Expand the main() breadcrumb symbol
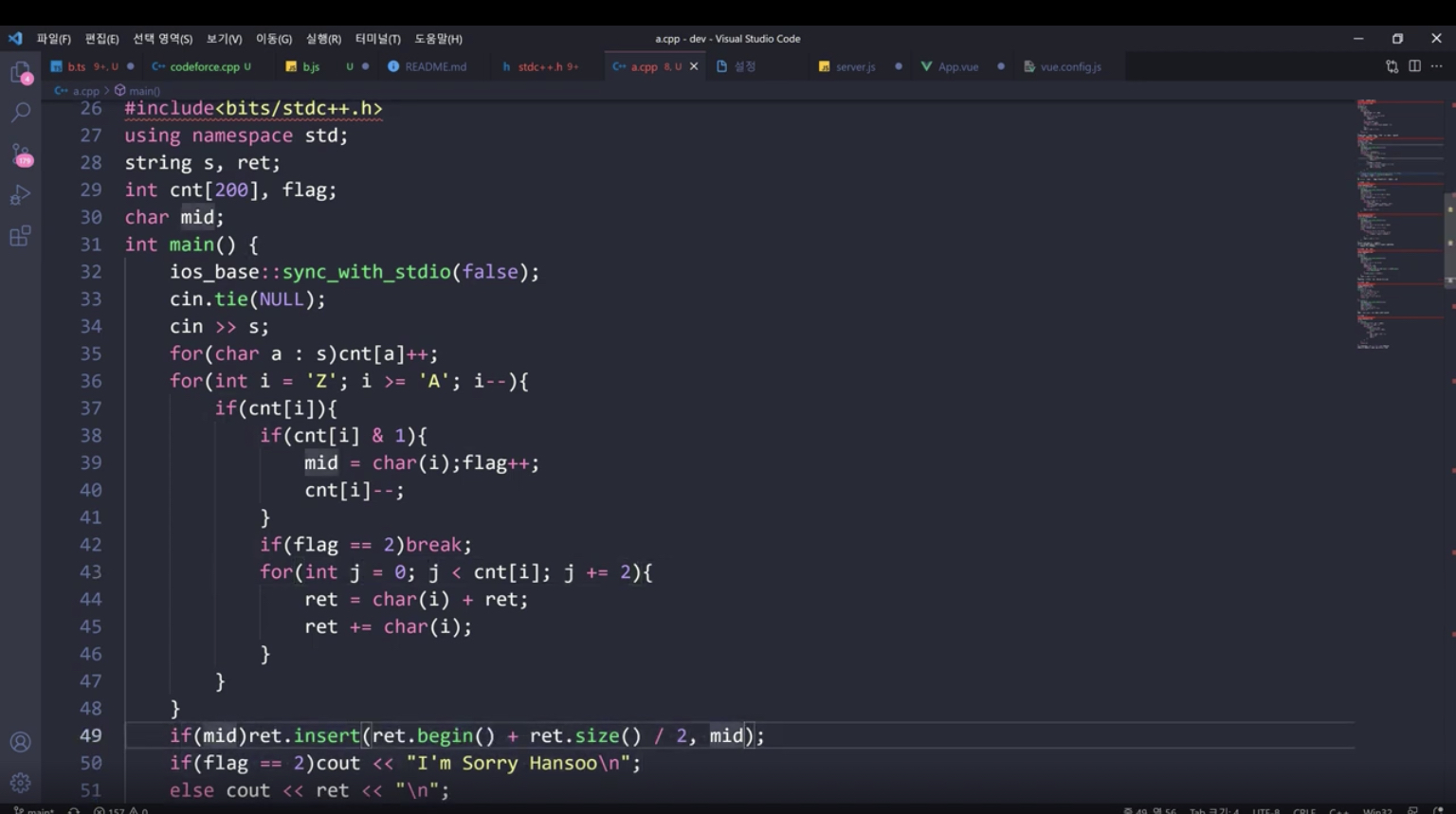The image size is (1456, 814). click(x=138, y=91)
